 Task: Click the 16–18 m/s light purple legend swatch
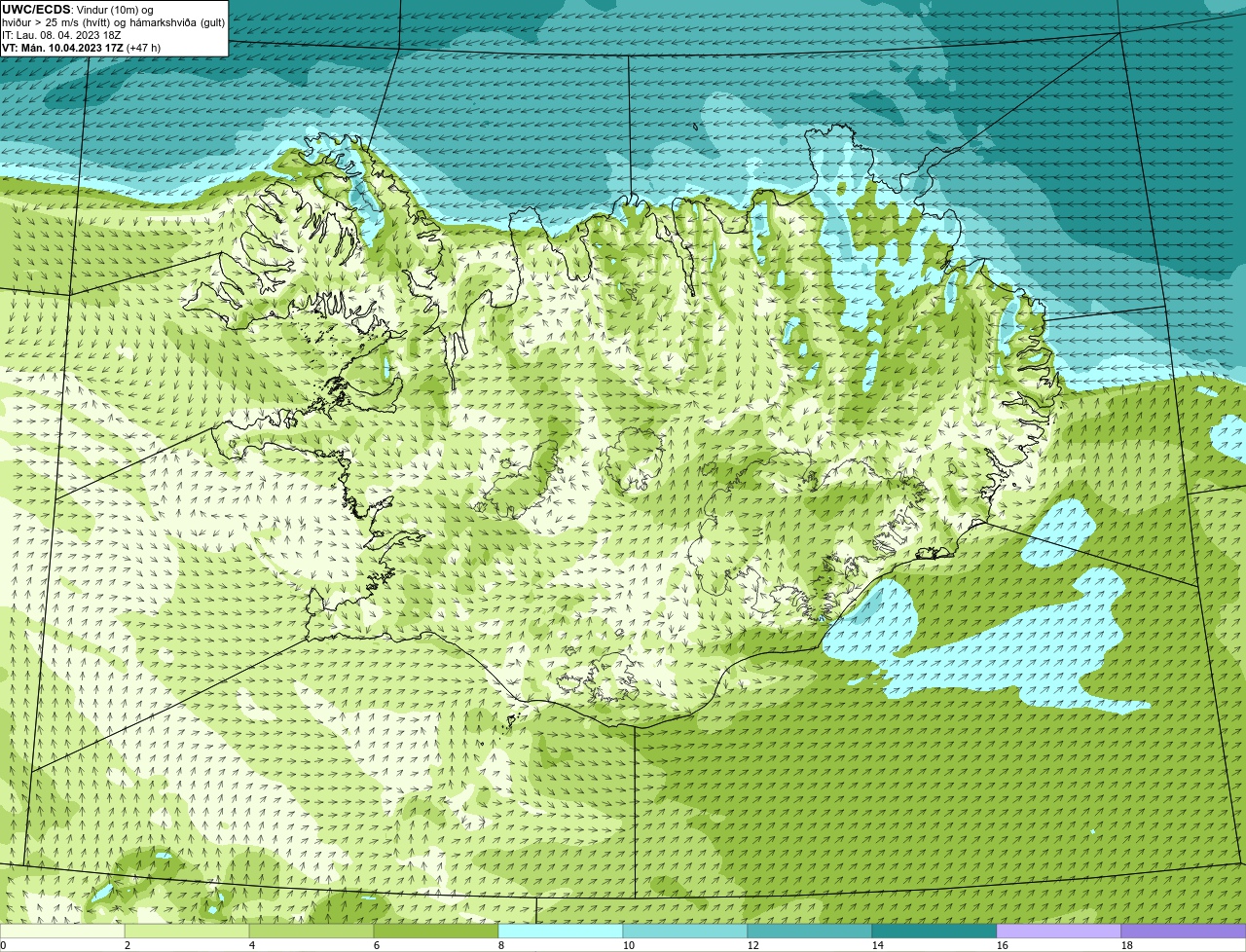tap(1059, 931)
